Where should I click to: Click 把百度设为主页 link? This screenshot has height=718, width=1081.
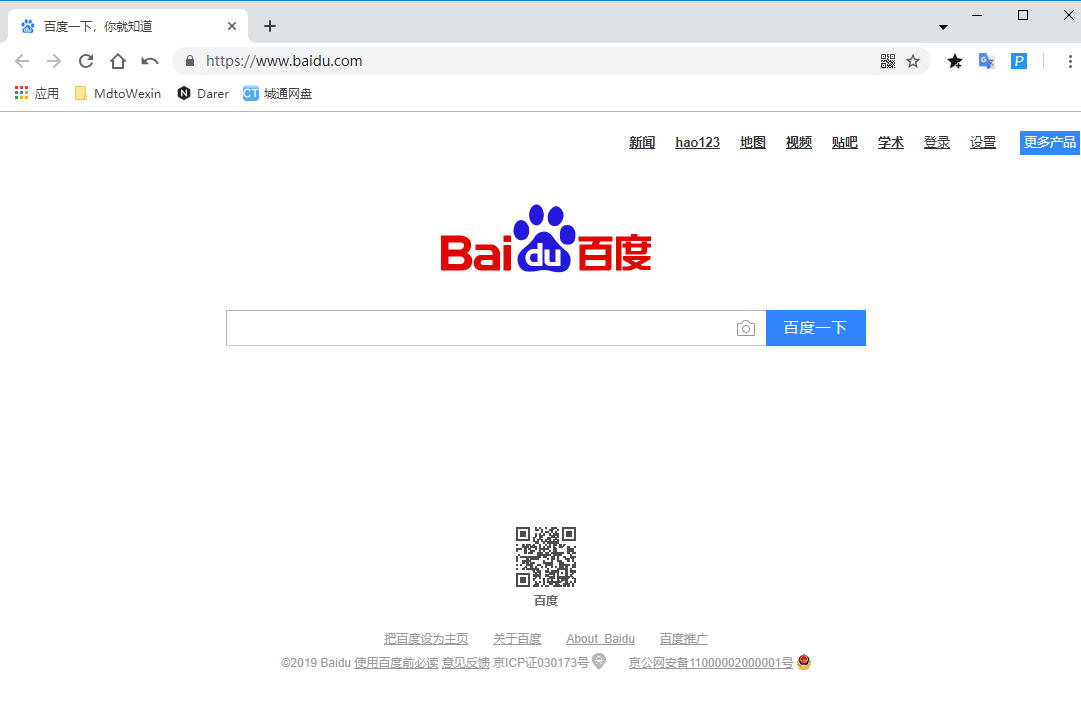(x=426, y=639)
